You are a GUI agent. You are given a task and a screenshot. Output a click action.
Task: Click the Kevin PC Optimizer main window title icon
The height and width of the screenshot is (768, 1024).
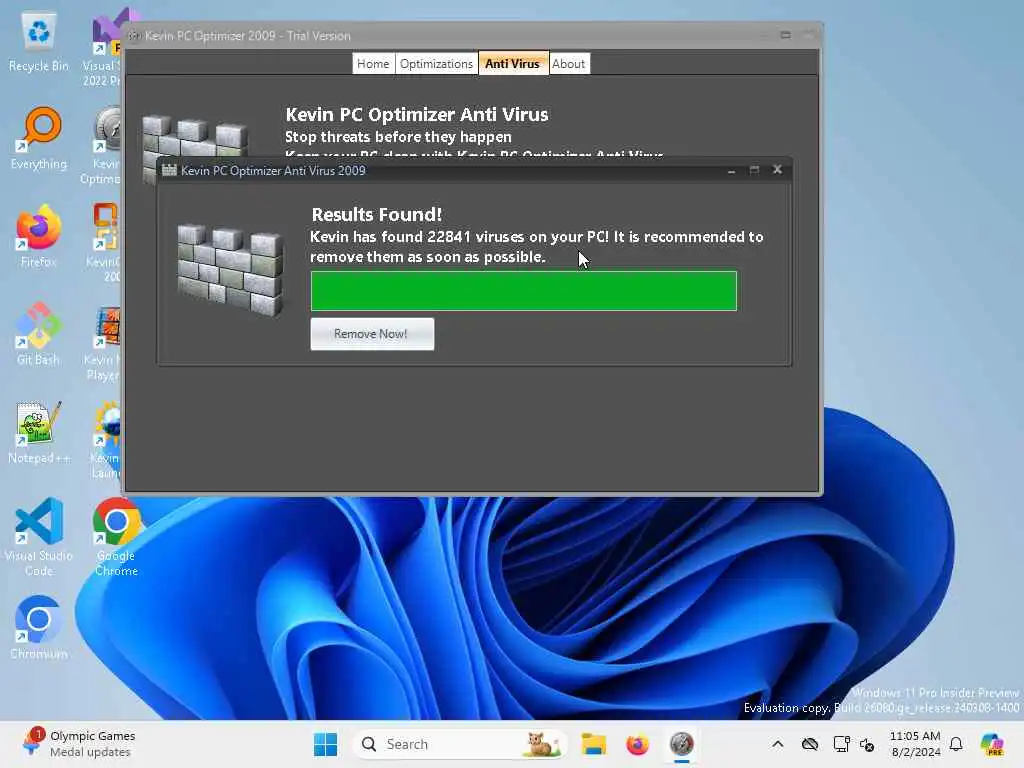134,36
